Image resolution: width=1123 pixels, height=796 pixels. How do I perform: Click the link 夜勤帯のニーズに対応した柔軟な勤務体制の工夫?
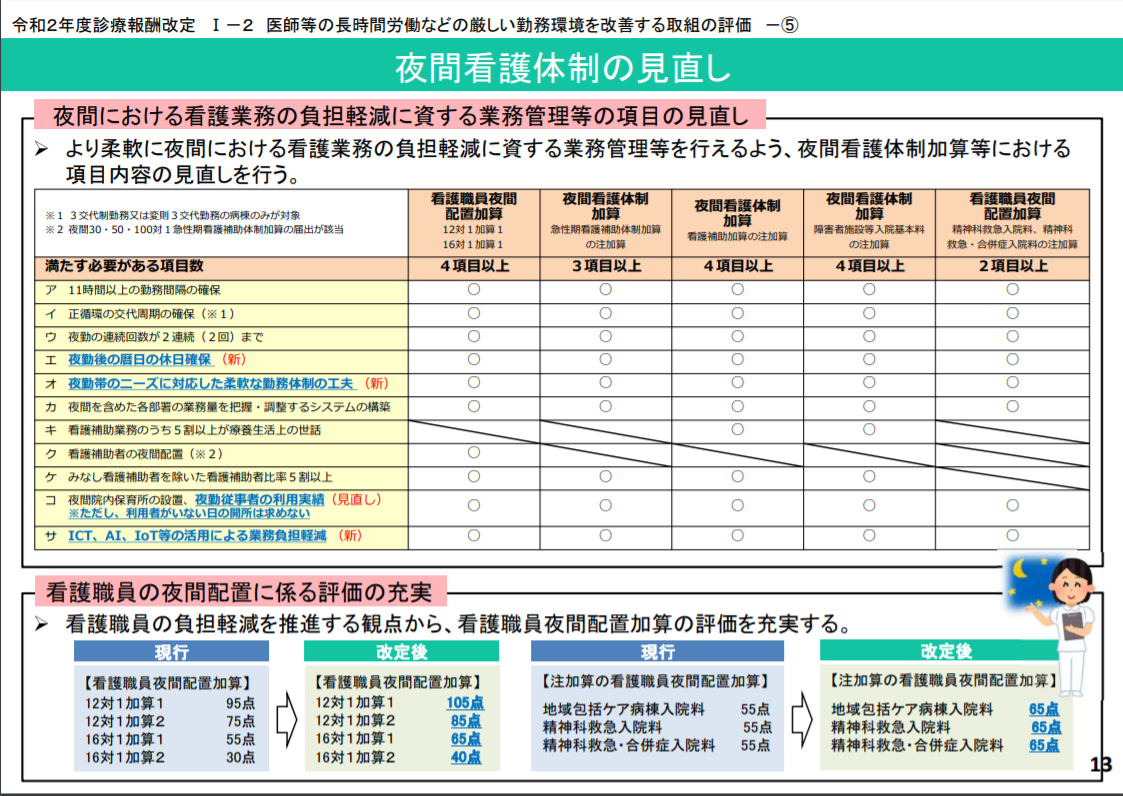tap(211, 383)
